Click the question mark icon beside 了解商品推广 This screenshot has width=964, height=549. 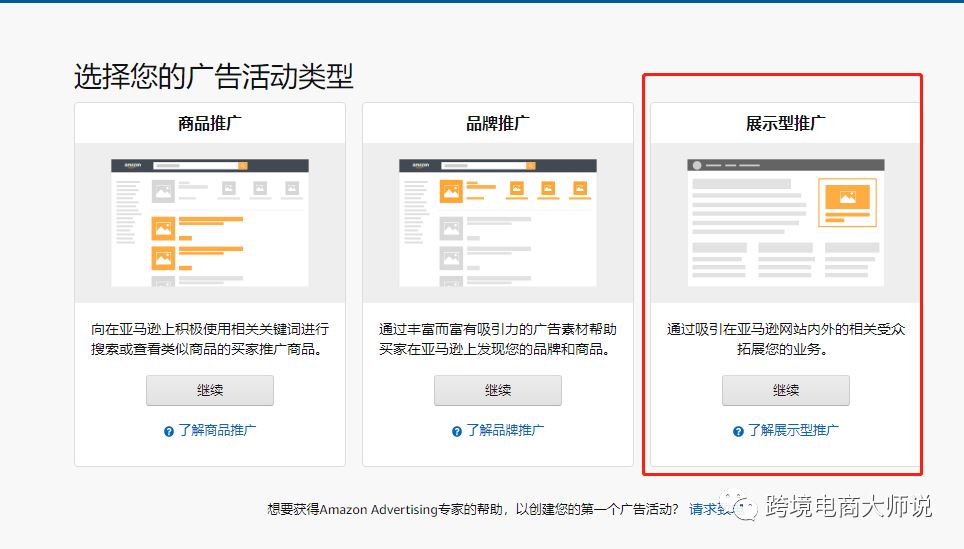point(168,432)
